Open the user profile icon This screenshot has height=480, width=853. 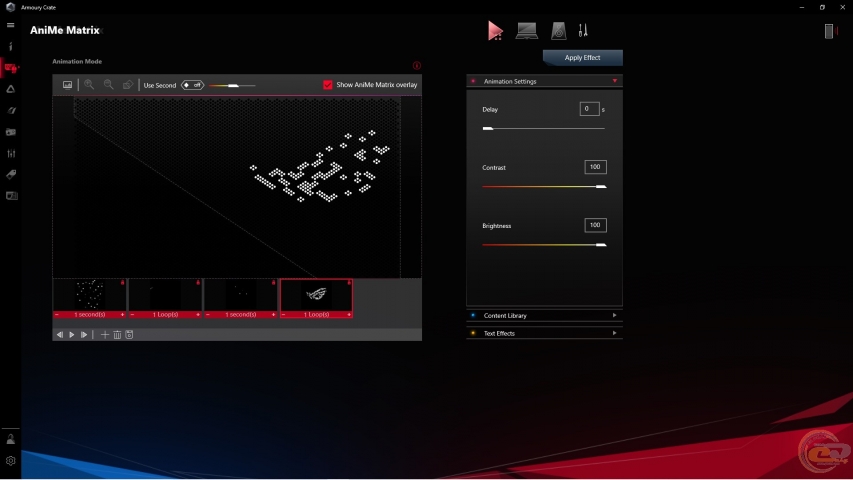[10, 439]
